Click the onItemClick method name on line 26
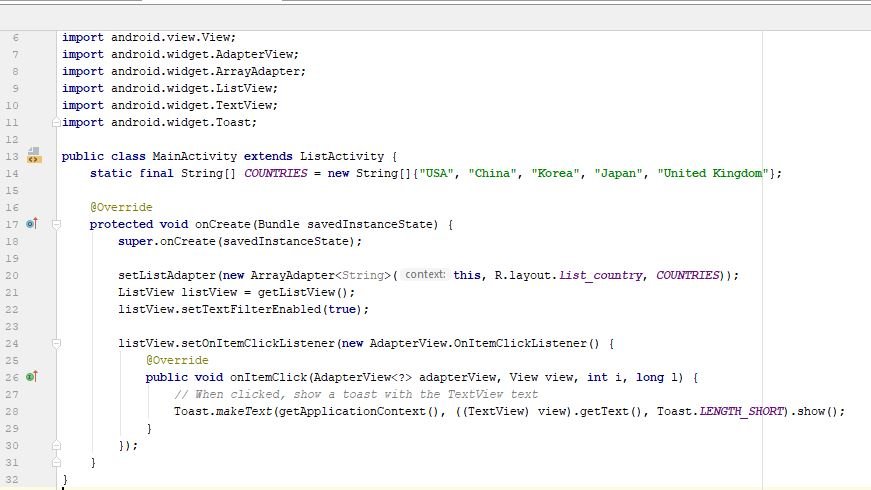871x490 pixels. (268, 377)
